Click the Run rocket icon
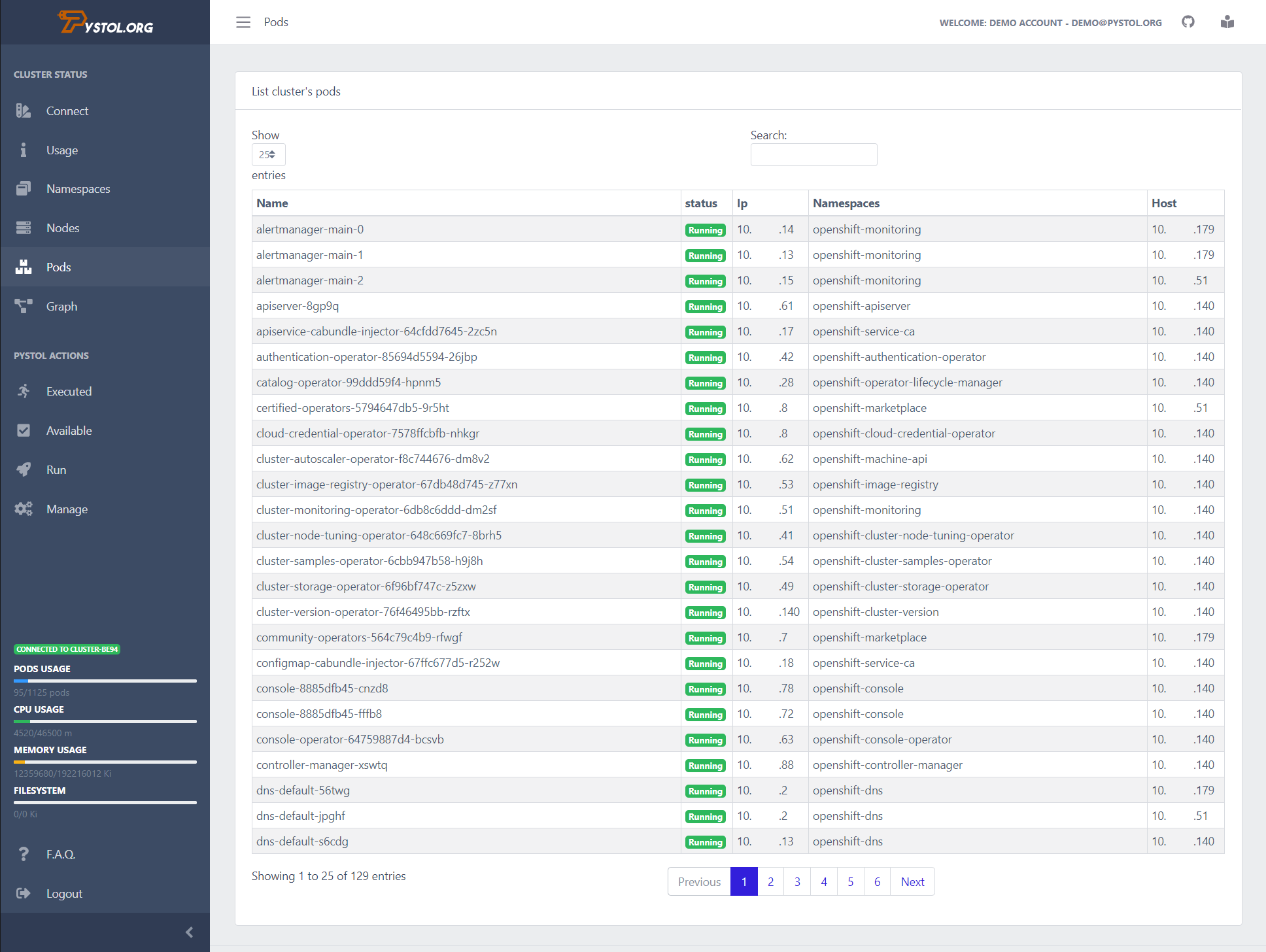 click(x=24, y=469)
